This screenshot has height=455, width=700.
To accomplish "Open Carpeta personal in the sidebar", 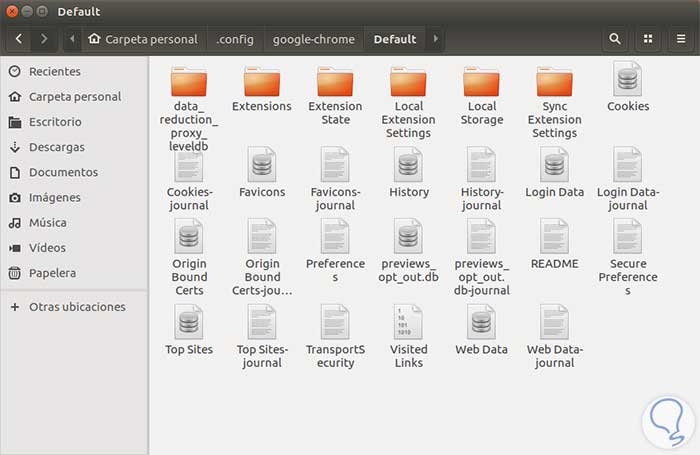I will [x=74, y=96].
